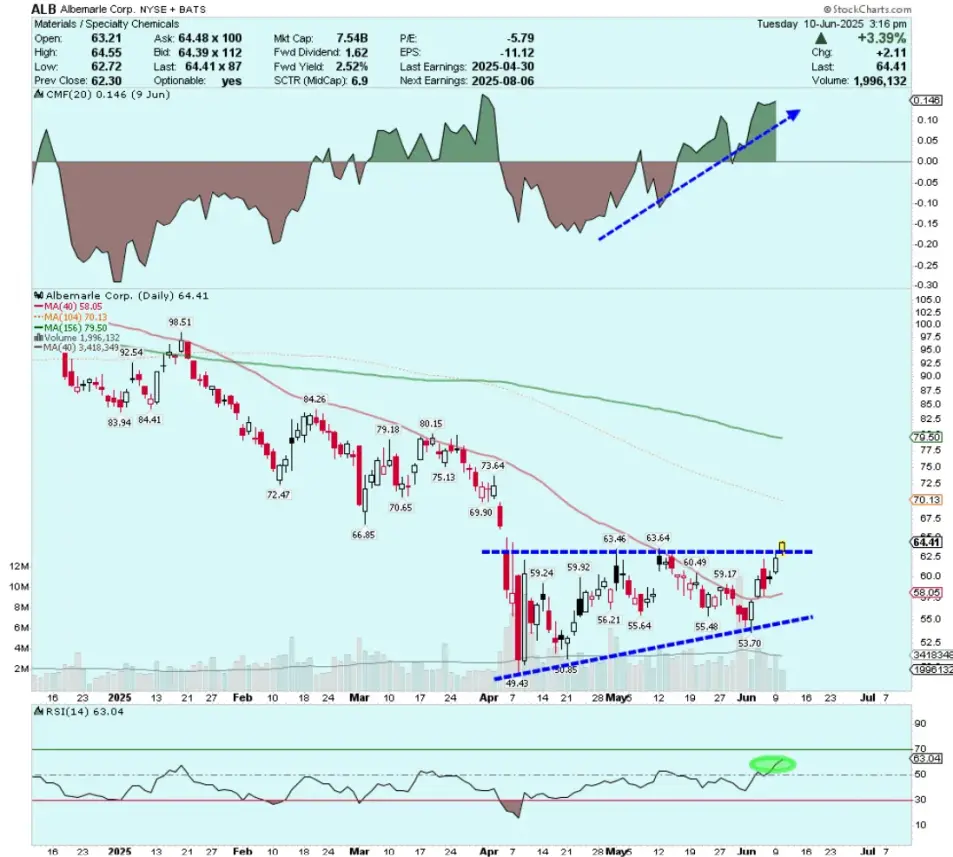Click the 64.41 last price axis tag
Viewport: 953px width, 857px height.
coord(926,542)
